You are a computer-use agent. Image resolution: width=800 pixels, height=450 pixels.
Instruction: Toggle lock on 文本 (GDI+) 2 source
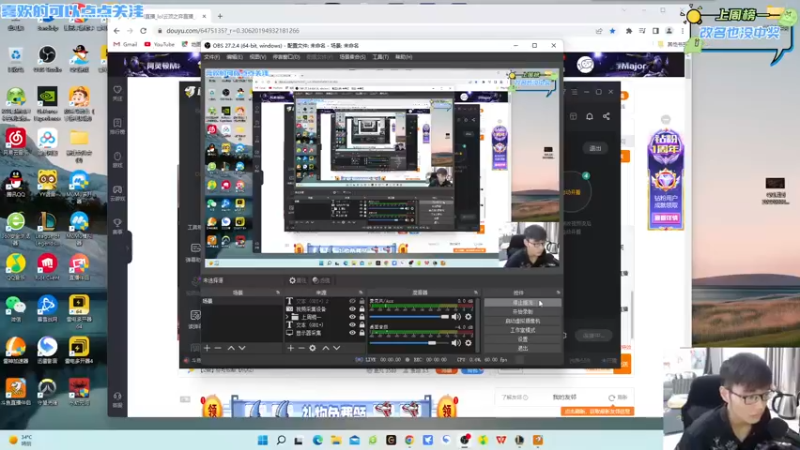pos(362,301)
